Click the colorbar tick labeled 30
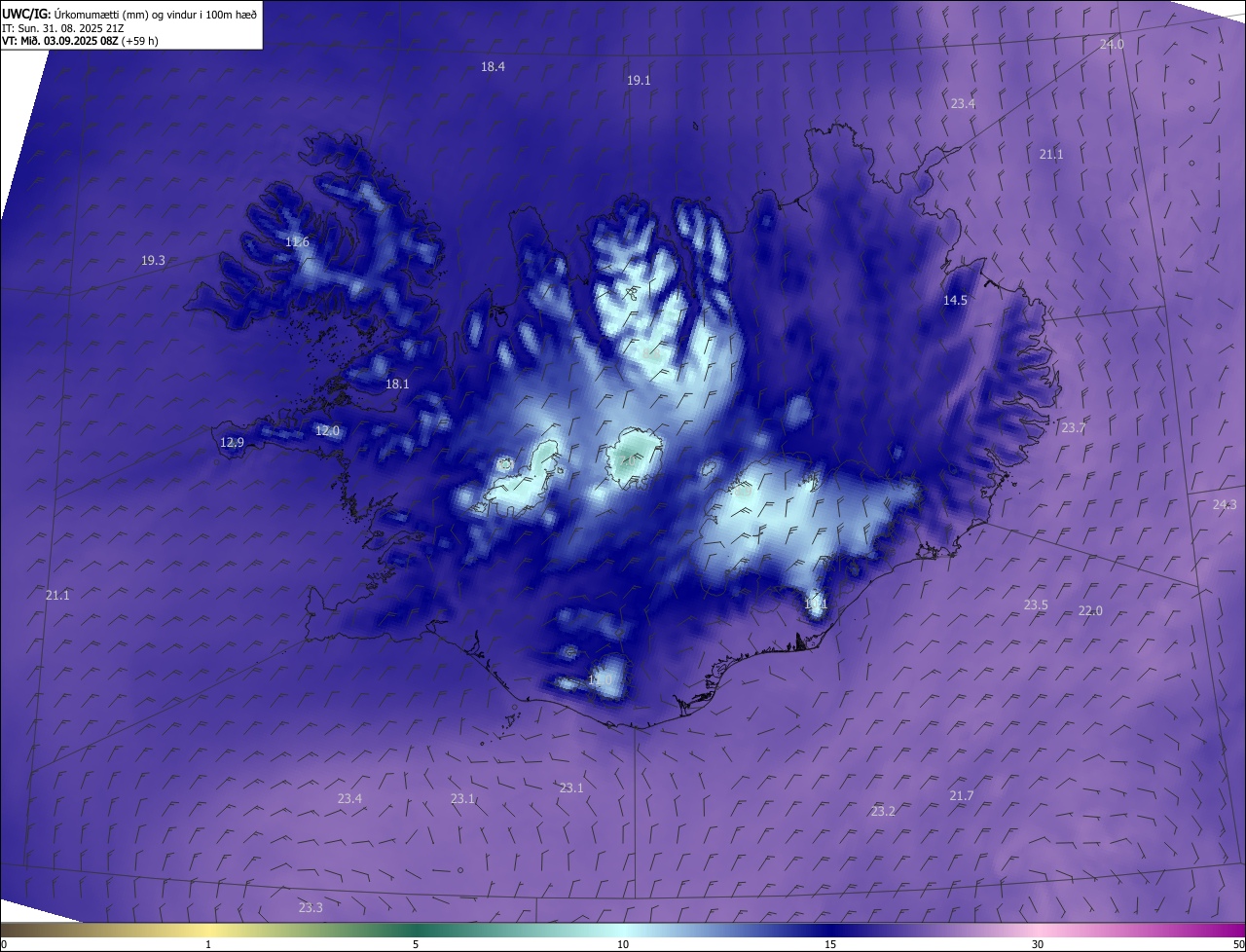The width and height of the screenshot is (1246, 952). pyautogui.click(x=1038, y=944)
